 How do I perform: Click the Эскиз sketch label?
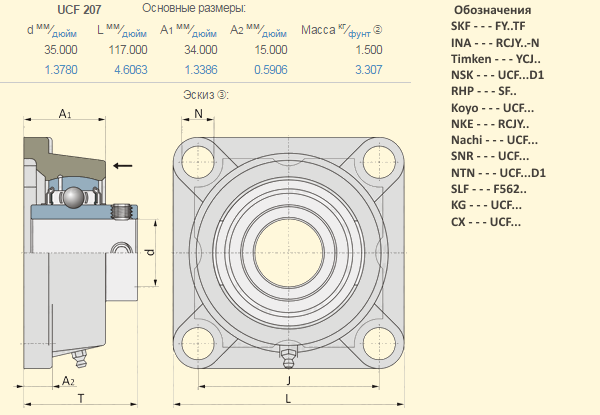(x=204, y=96)
